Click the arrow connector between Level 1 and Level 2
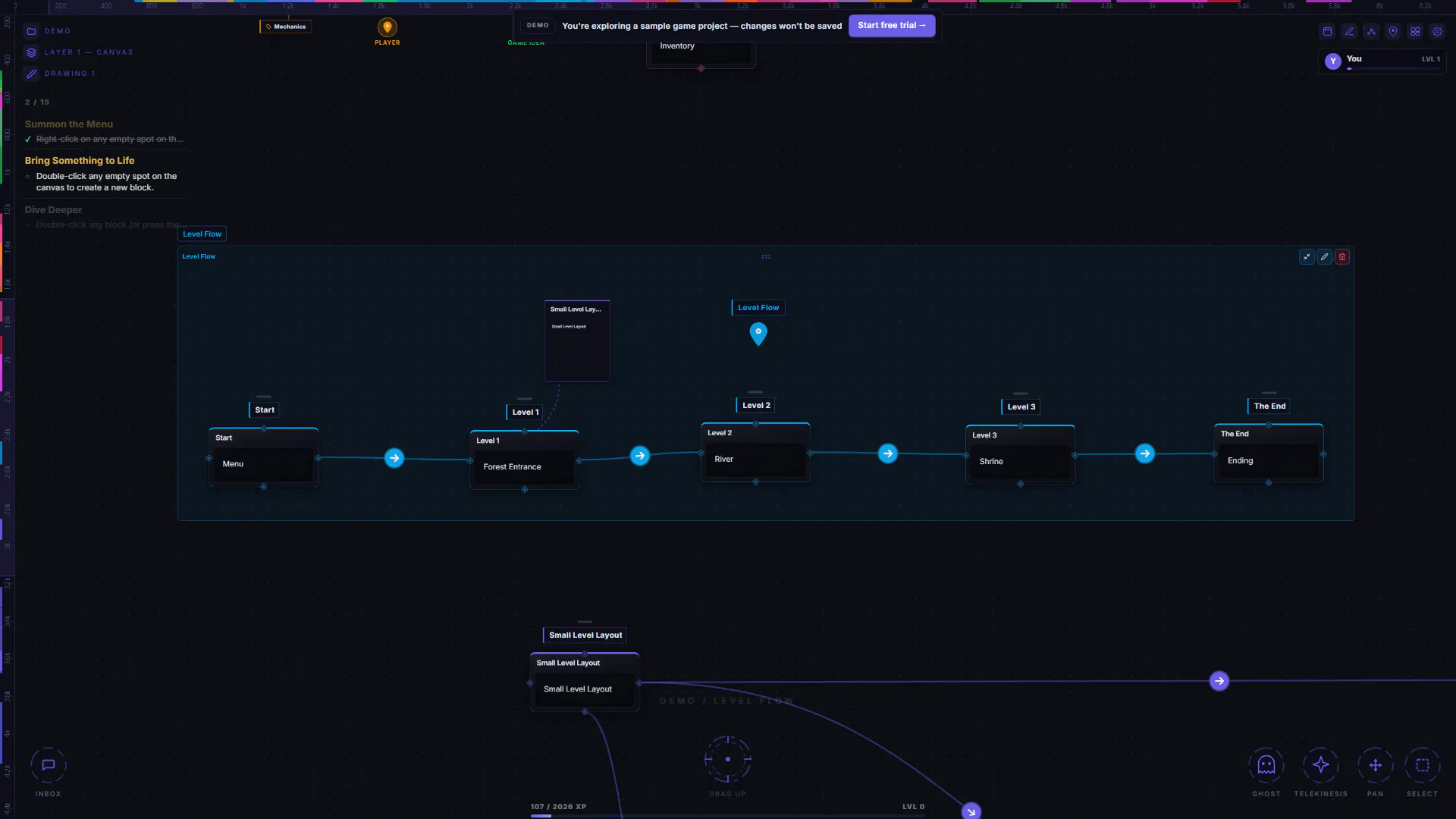This screenshot has width=1456, height=819. (640, 456)
